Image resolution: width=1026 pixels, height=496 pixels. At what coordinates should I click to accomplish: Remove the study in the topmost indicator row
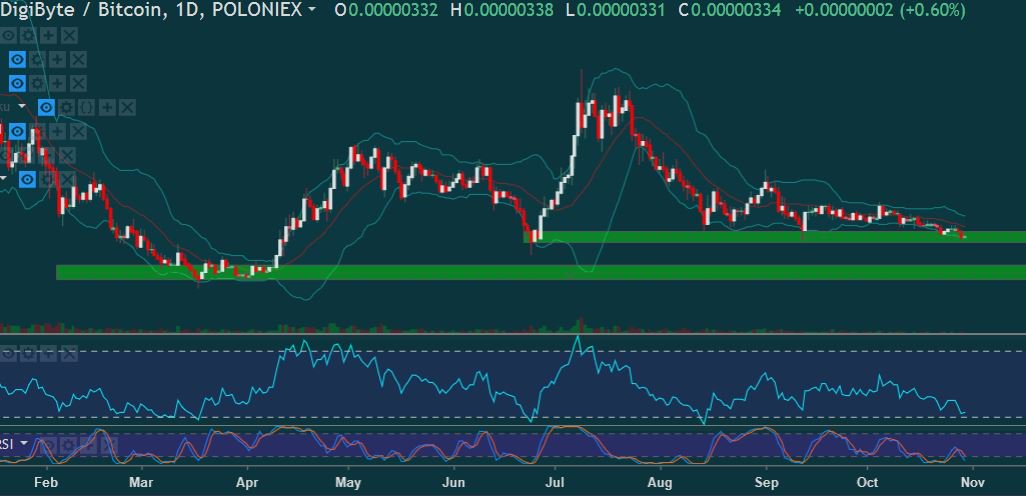(69, 35)
